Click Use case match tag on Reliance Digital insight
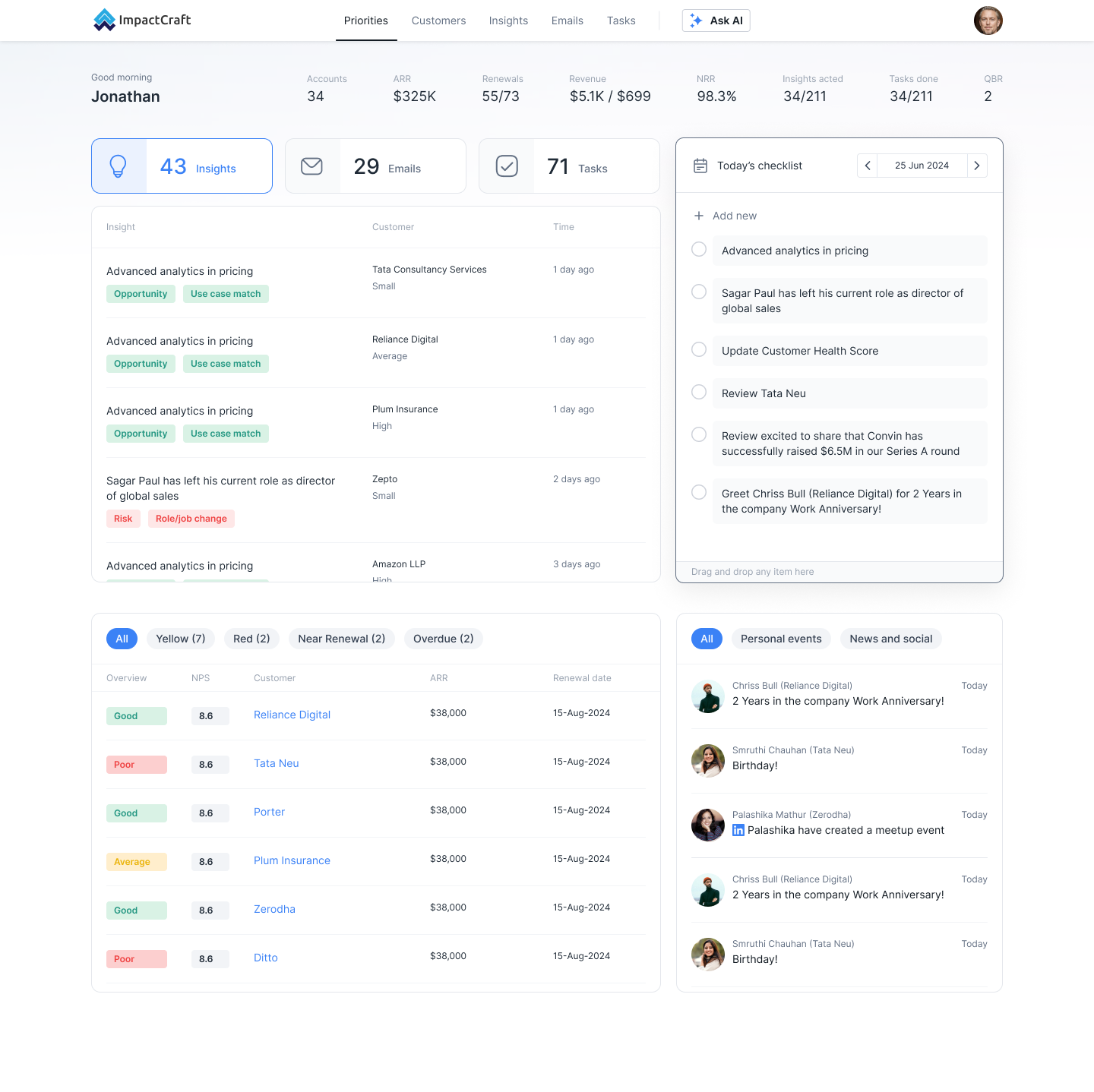The image size is (1094, 1092). [x=226, y=364]
